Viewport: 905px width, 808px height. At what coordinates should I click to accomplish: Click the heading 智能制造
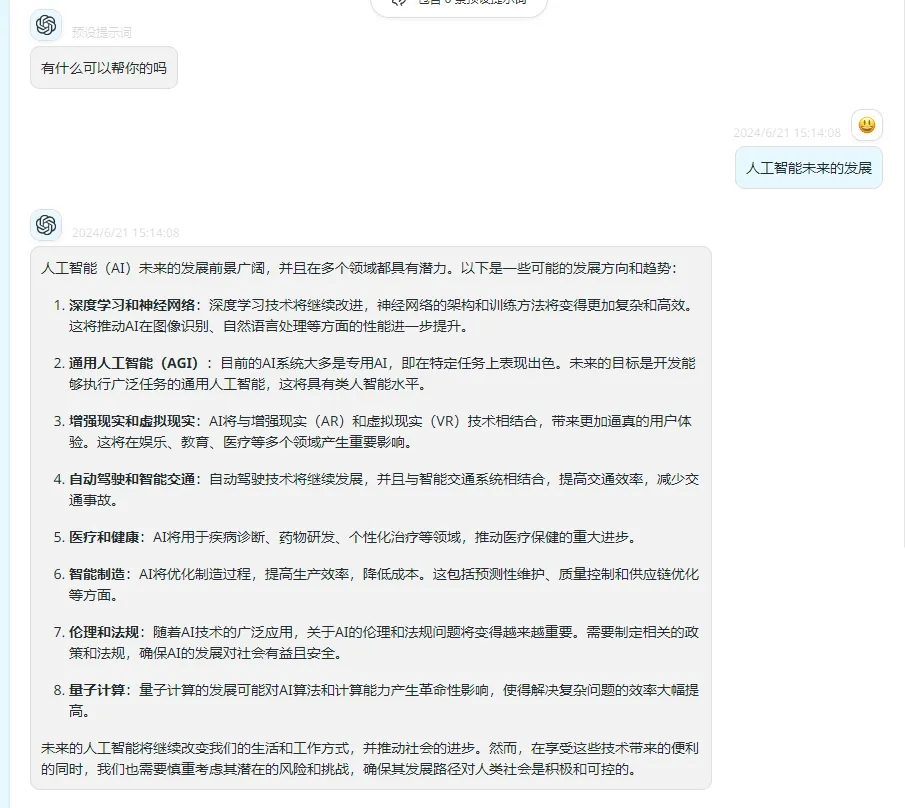[97, 574]
